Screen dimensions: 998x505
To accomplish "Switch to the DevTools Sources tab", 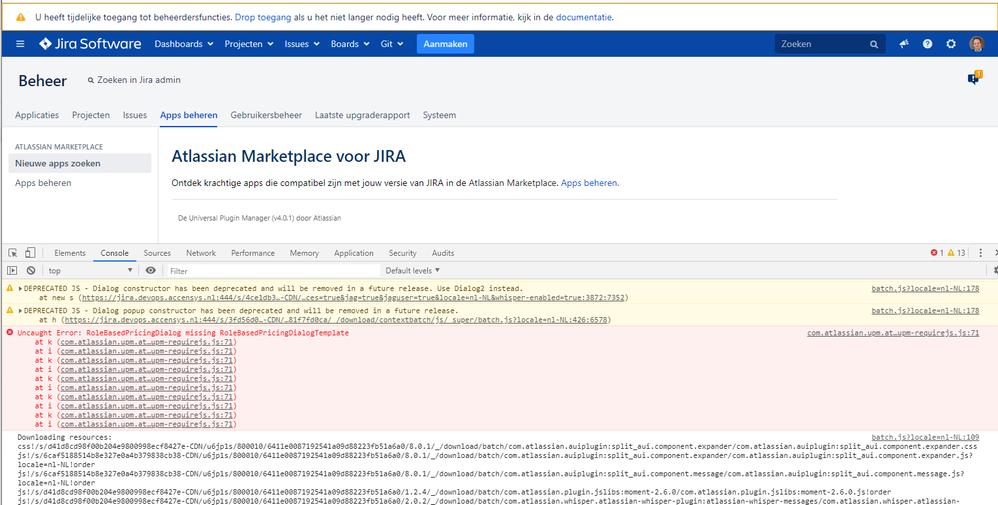I will click(x=157, y=253).
